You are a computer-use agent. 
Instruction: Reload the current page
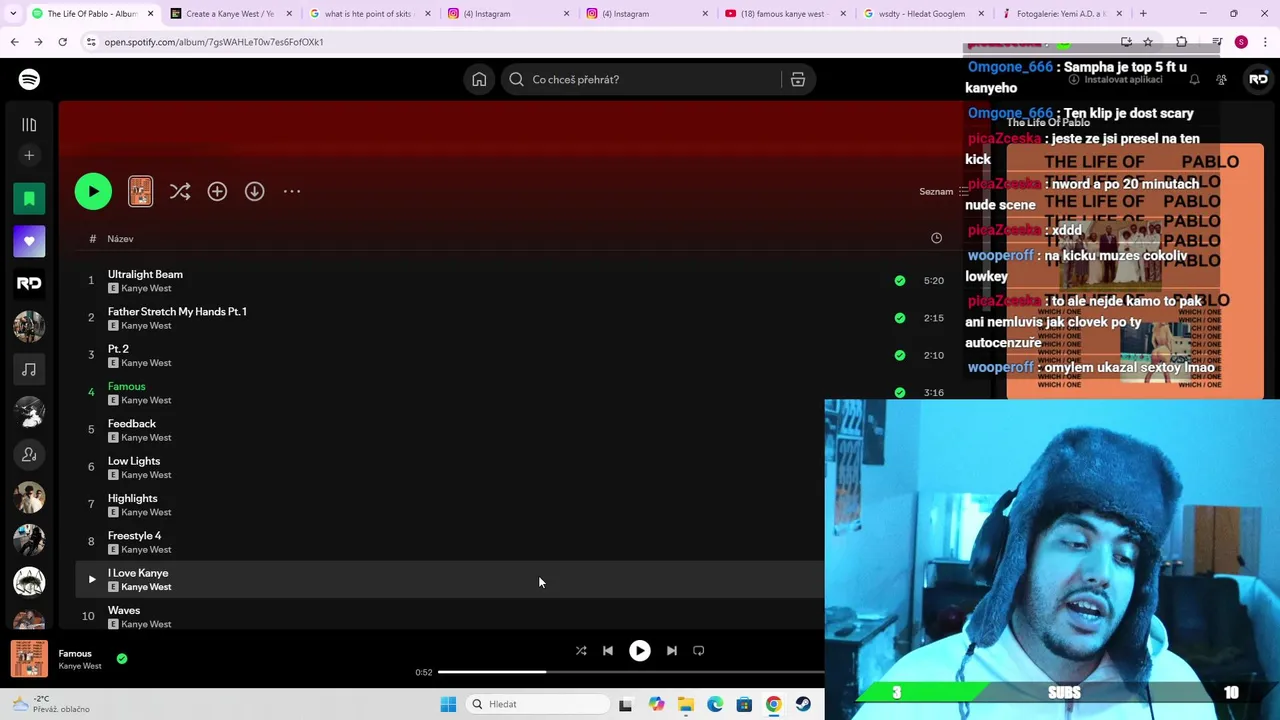pyautogui.click(x=62, y=42)
